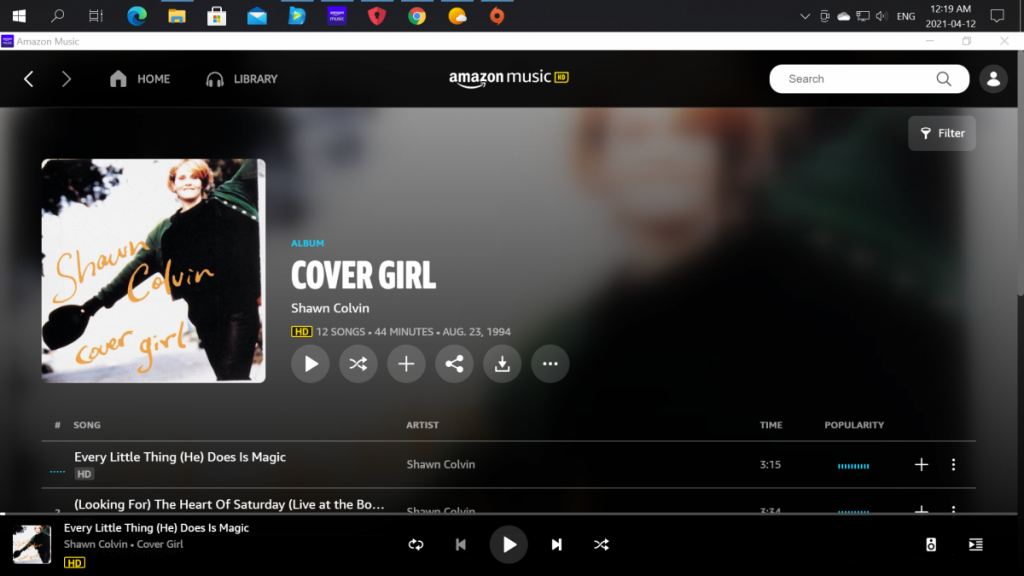Open the volume control in system tray
The width and height of the screenshot is (1024, 576).
[x=882, y=16]
